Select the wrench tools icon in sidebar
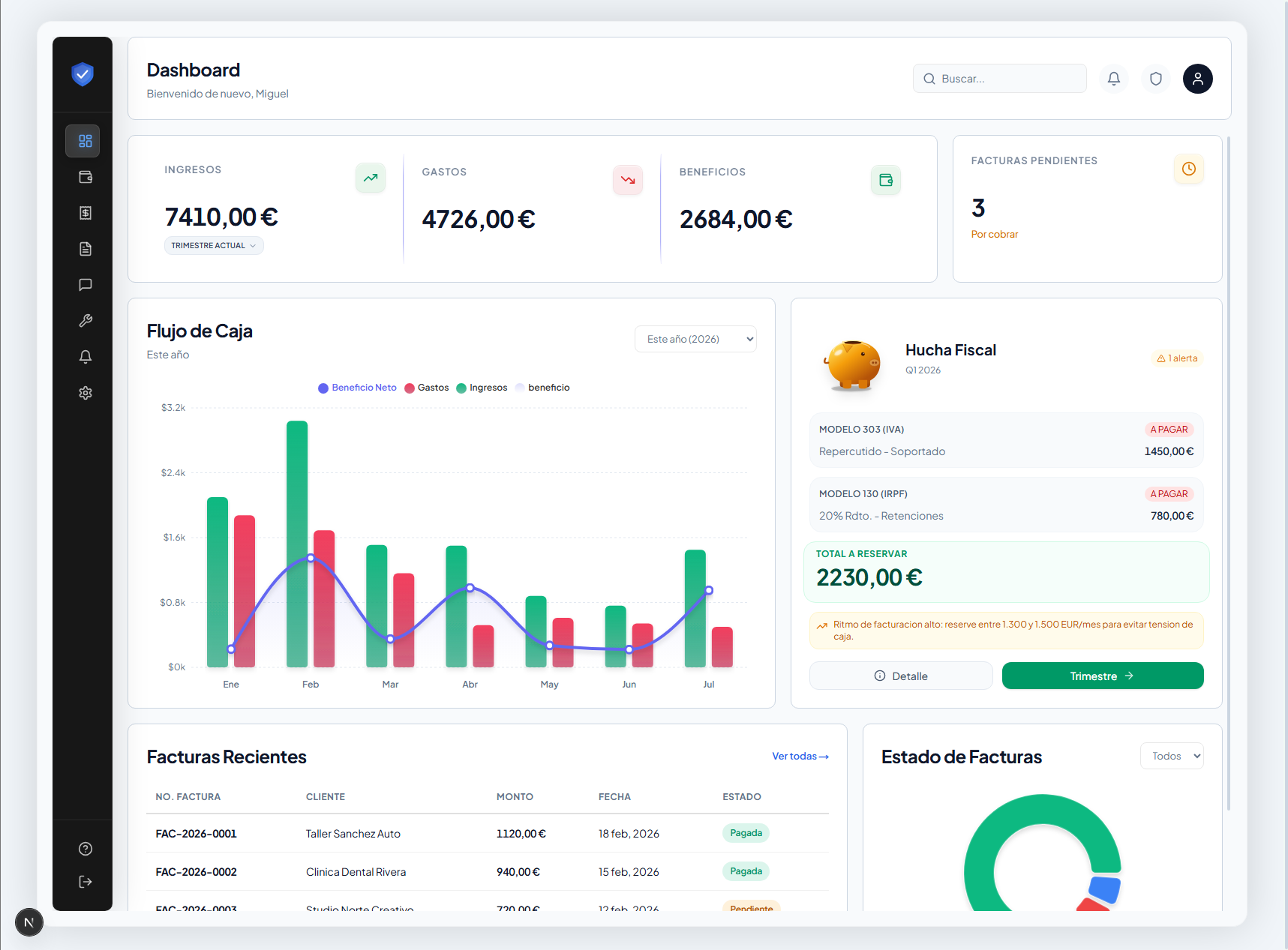1288x950 pixels. [x=85, y=320]
